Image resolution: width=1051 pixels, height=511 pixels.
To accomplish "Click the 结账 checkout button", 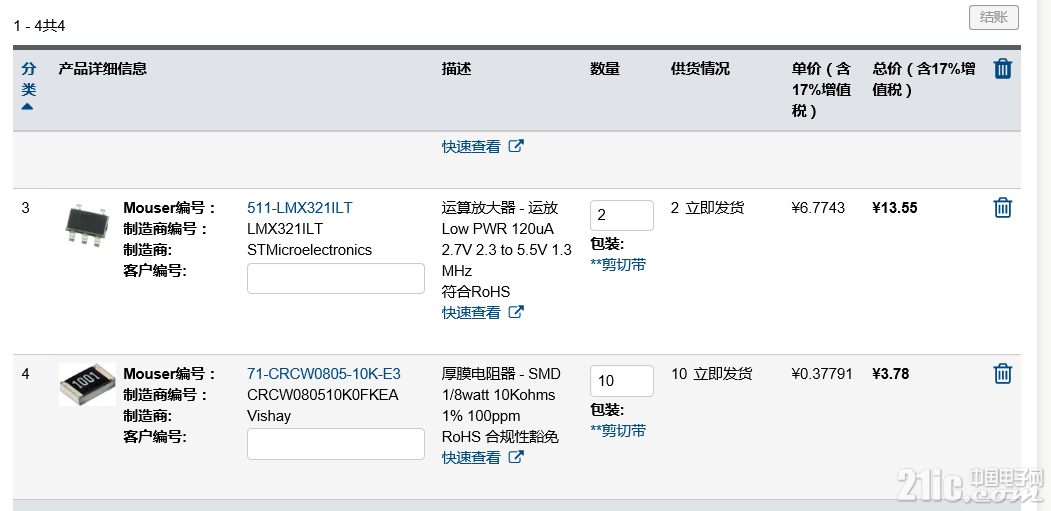I will (993, 18).
